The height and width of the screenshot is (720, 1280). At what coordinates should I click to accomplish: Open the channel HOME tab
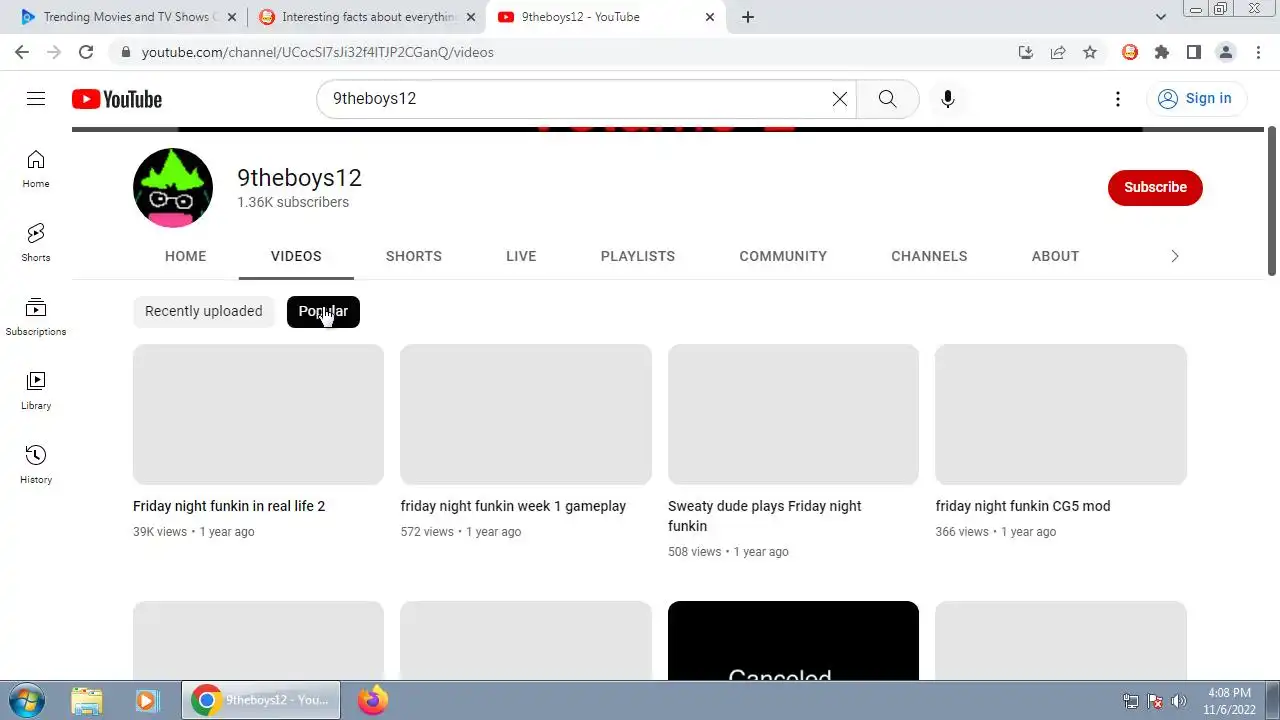coord(186,256)
